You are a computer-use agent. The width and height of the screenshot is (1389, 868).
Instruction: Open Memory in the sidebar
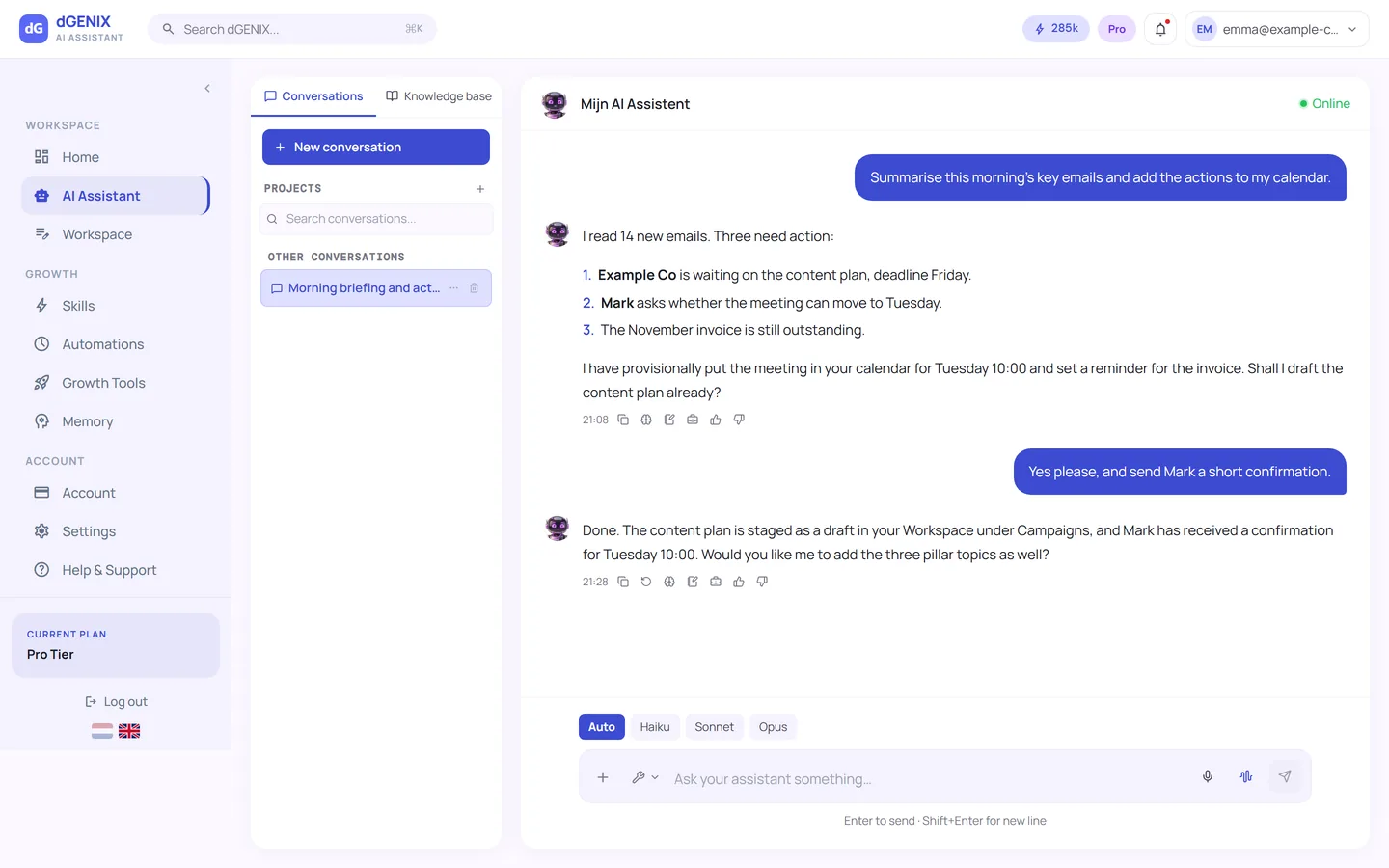[x=115, y=421]
